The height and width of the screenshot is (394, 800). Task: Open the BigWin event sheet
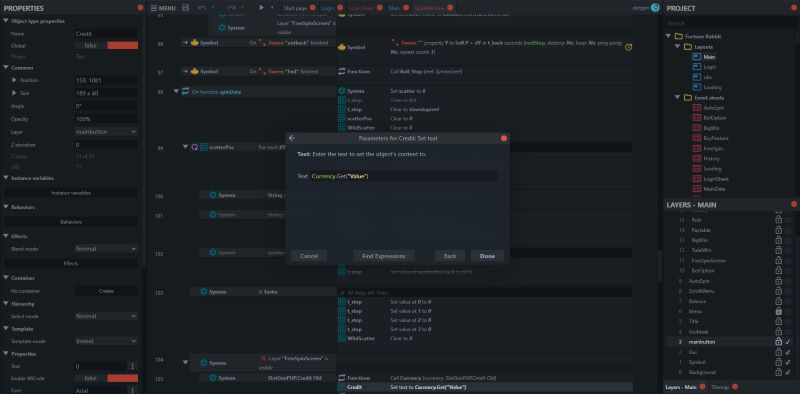click(x=711, y=128)
